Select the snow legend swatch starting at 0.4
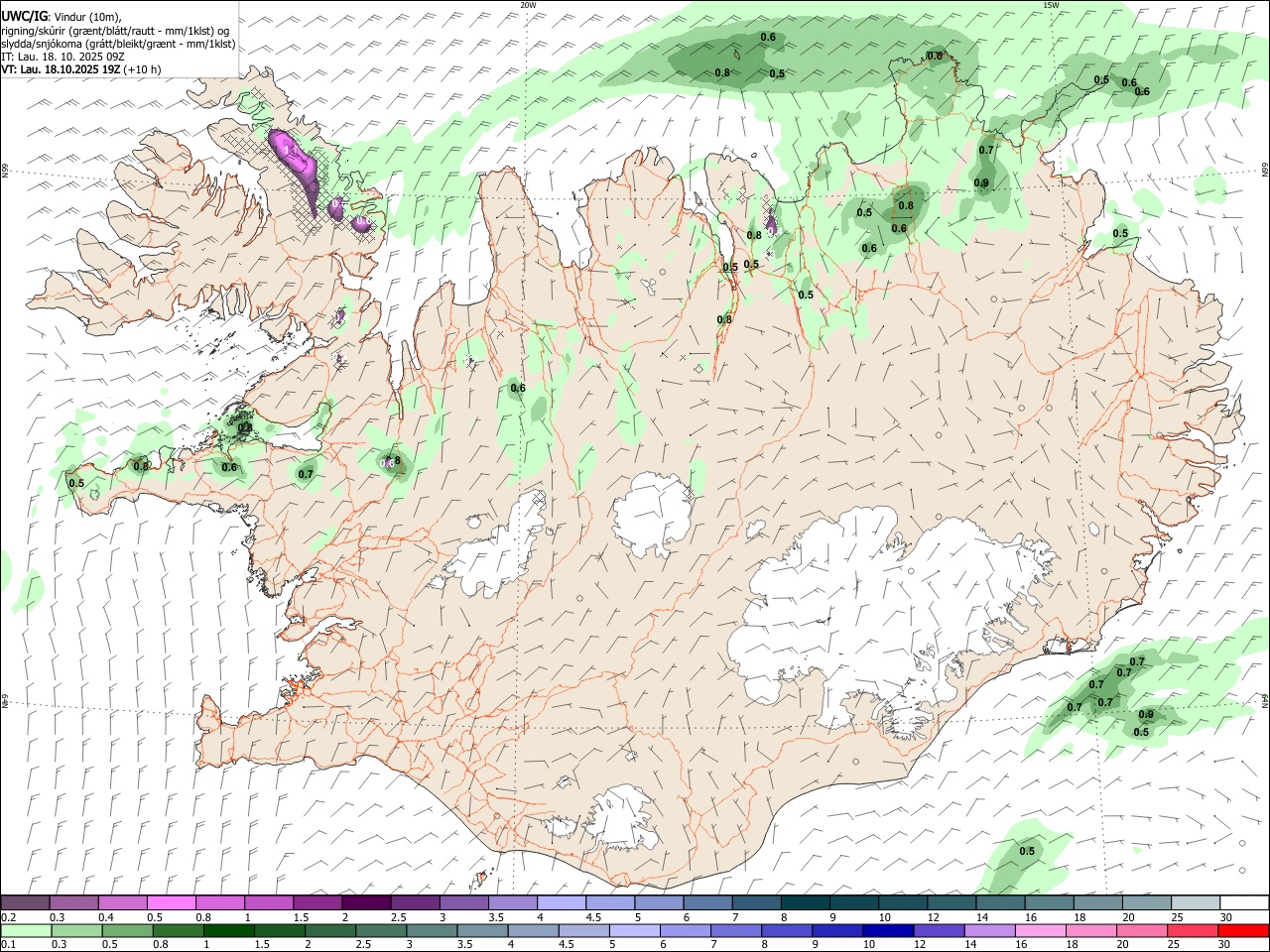Screen dimensions: 1270x952 click(x=123, y=902)
